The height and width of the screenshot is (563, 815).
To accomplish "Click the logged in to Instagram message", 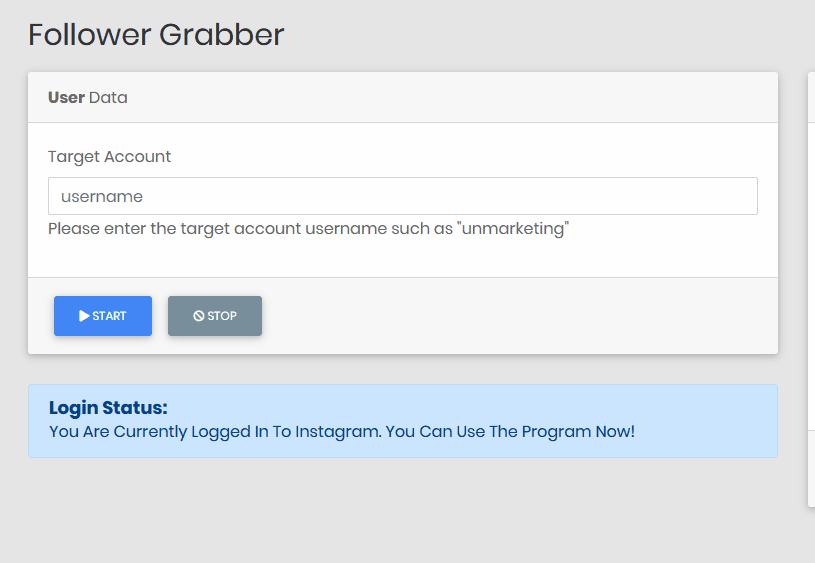I will (342, 431).
